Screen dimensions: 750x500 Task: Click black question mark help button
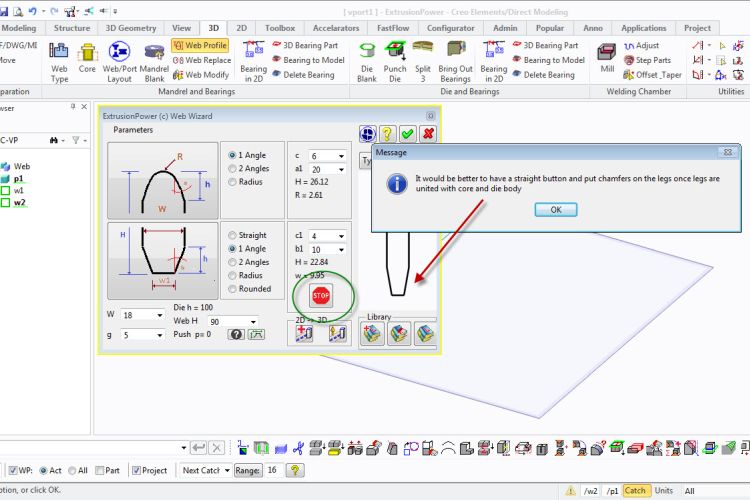coord(236,334)
